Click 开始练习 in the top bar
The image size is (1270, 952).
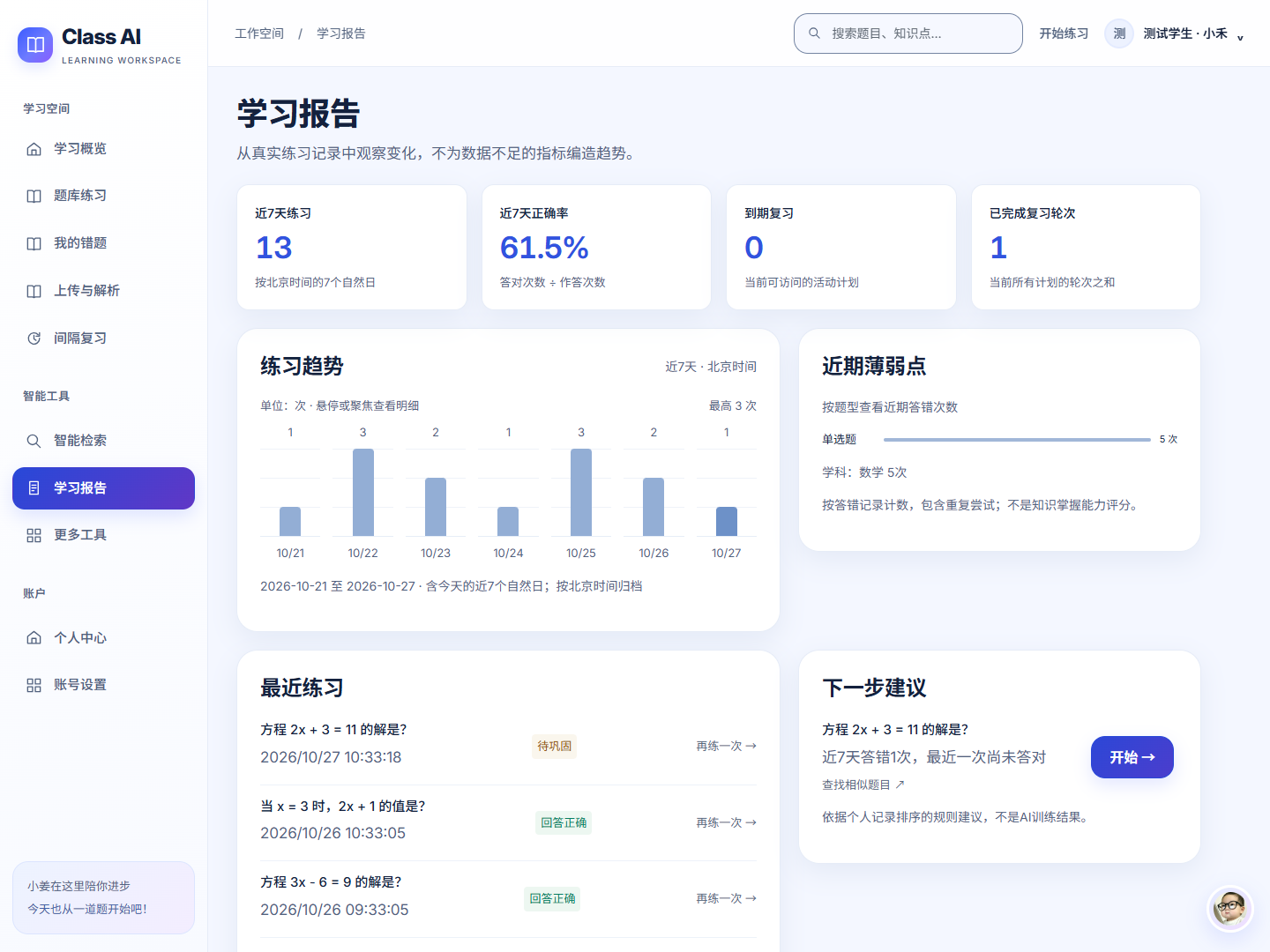(x=1064, y=33)
